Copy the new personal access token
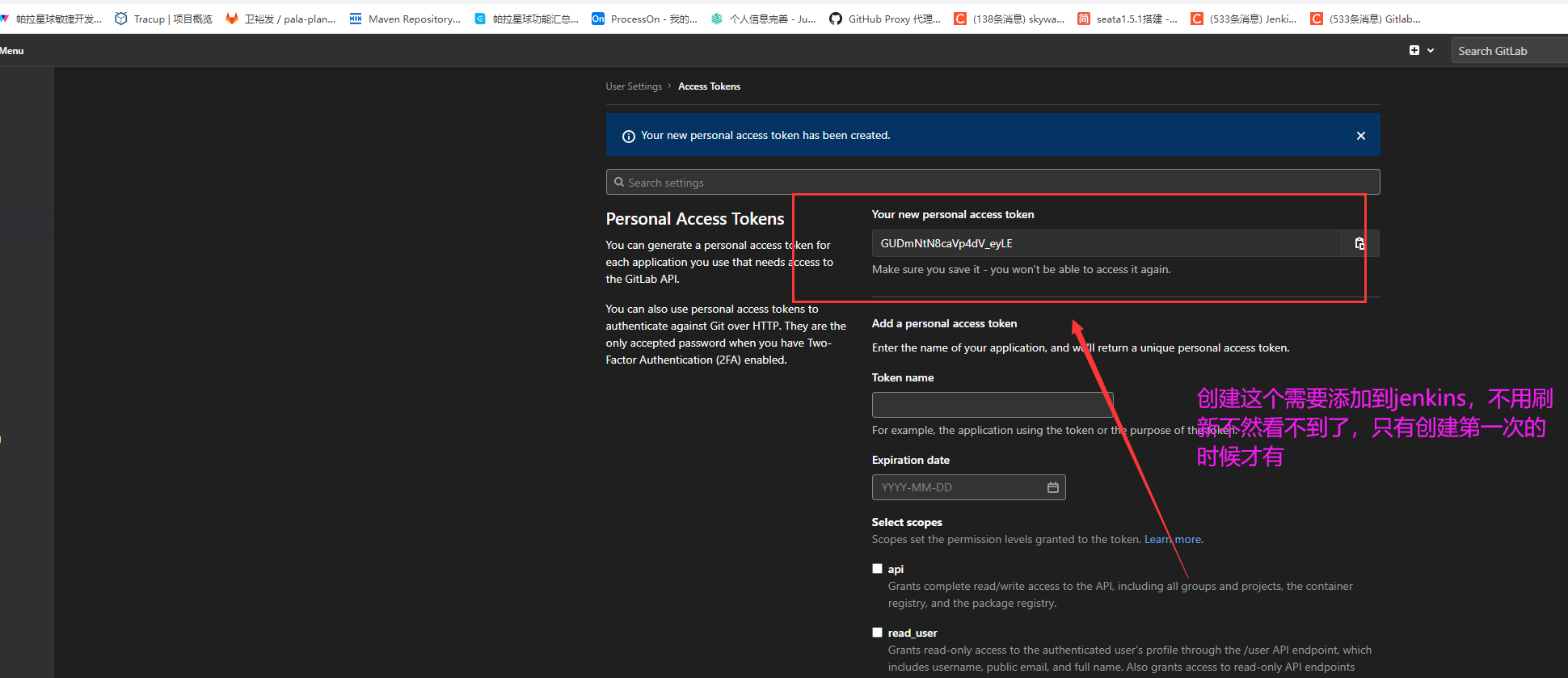This screenshot has width=1568, height=678. click(x=1359, y=243)
